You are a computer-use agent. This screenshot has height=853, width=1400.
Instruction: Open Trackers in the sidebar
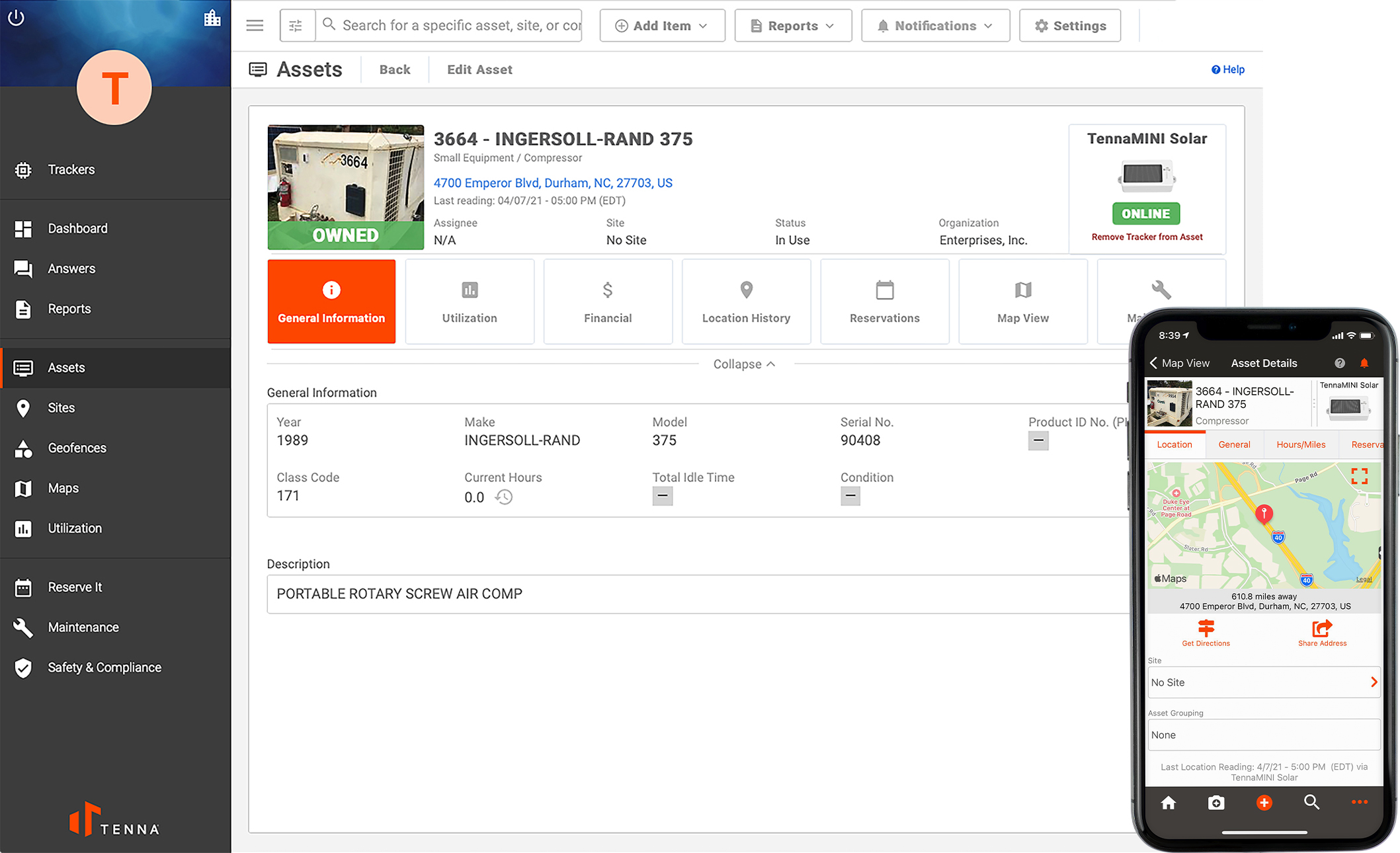(x=116, y=170)
